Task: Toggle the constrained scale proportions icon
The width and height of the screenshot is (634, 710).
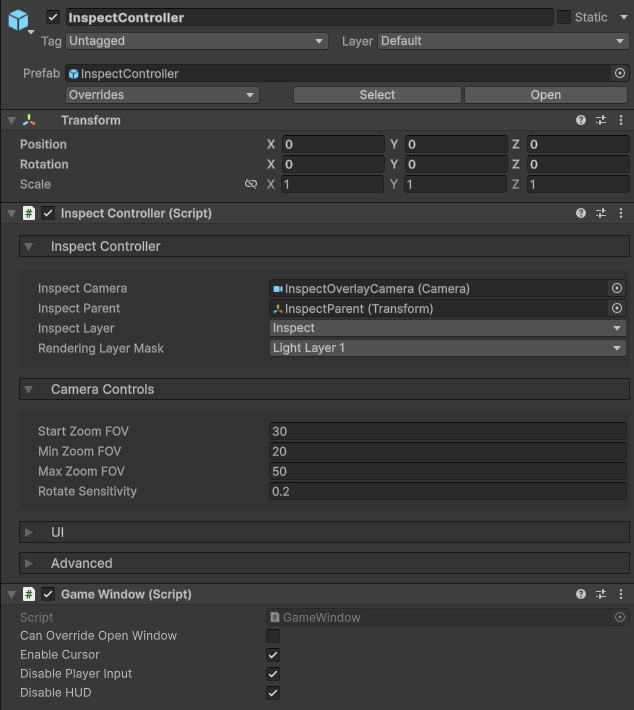Action: [x=251, y=184]
